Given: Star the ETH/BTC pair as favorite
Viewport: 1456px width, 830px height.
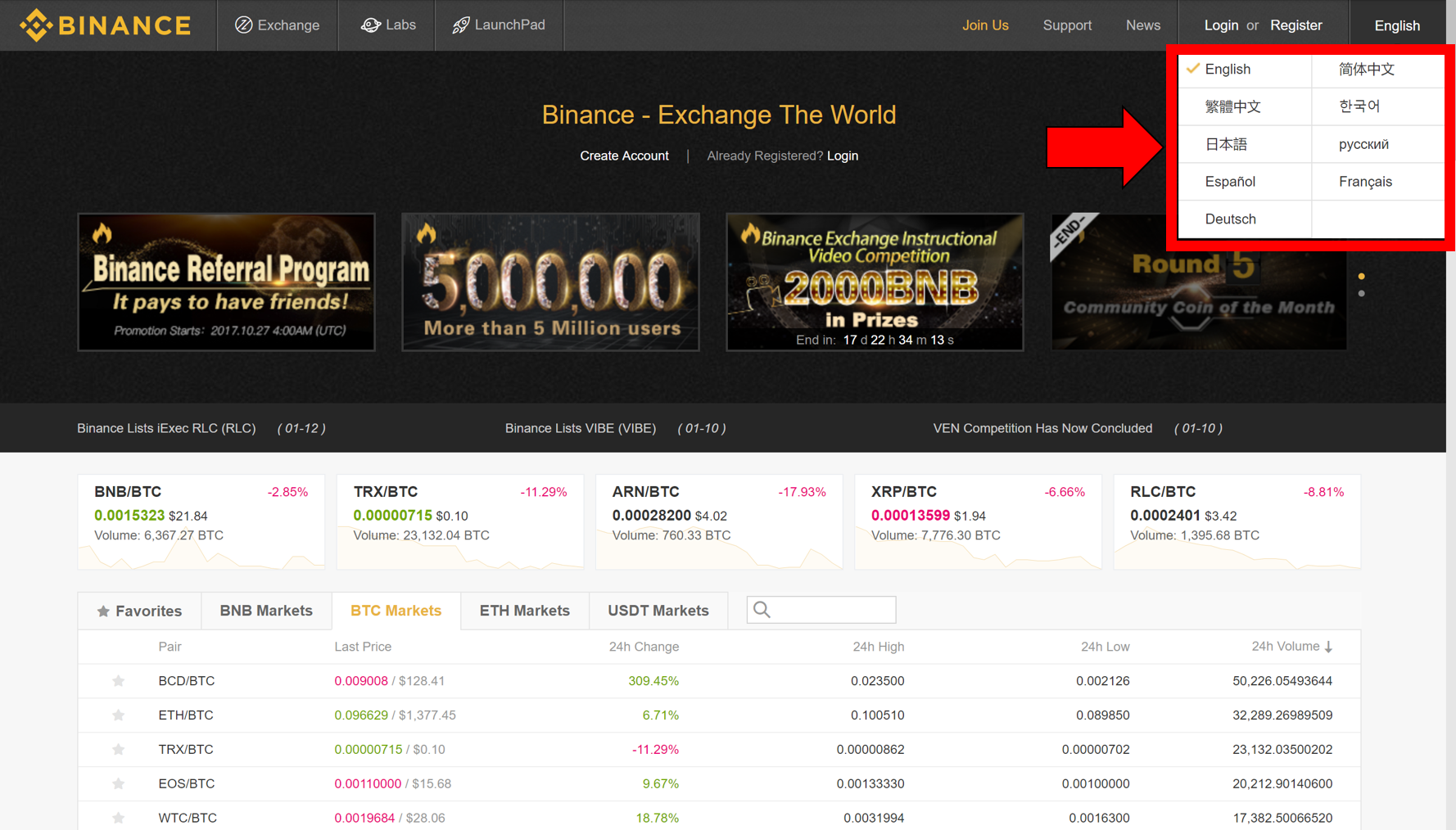Looking at the screenshot, I should point(119,715).
